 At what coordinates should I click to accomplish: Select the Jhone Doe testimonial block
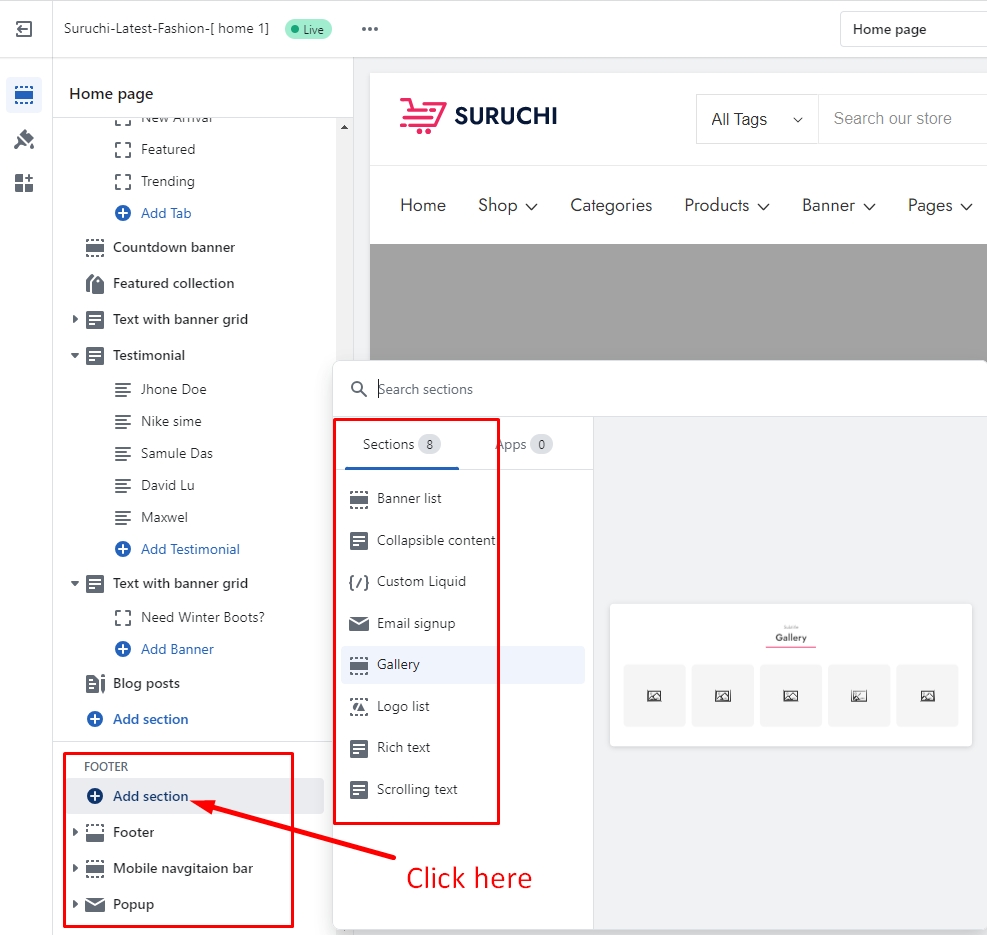tap(173, 389)
